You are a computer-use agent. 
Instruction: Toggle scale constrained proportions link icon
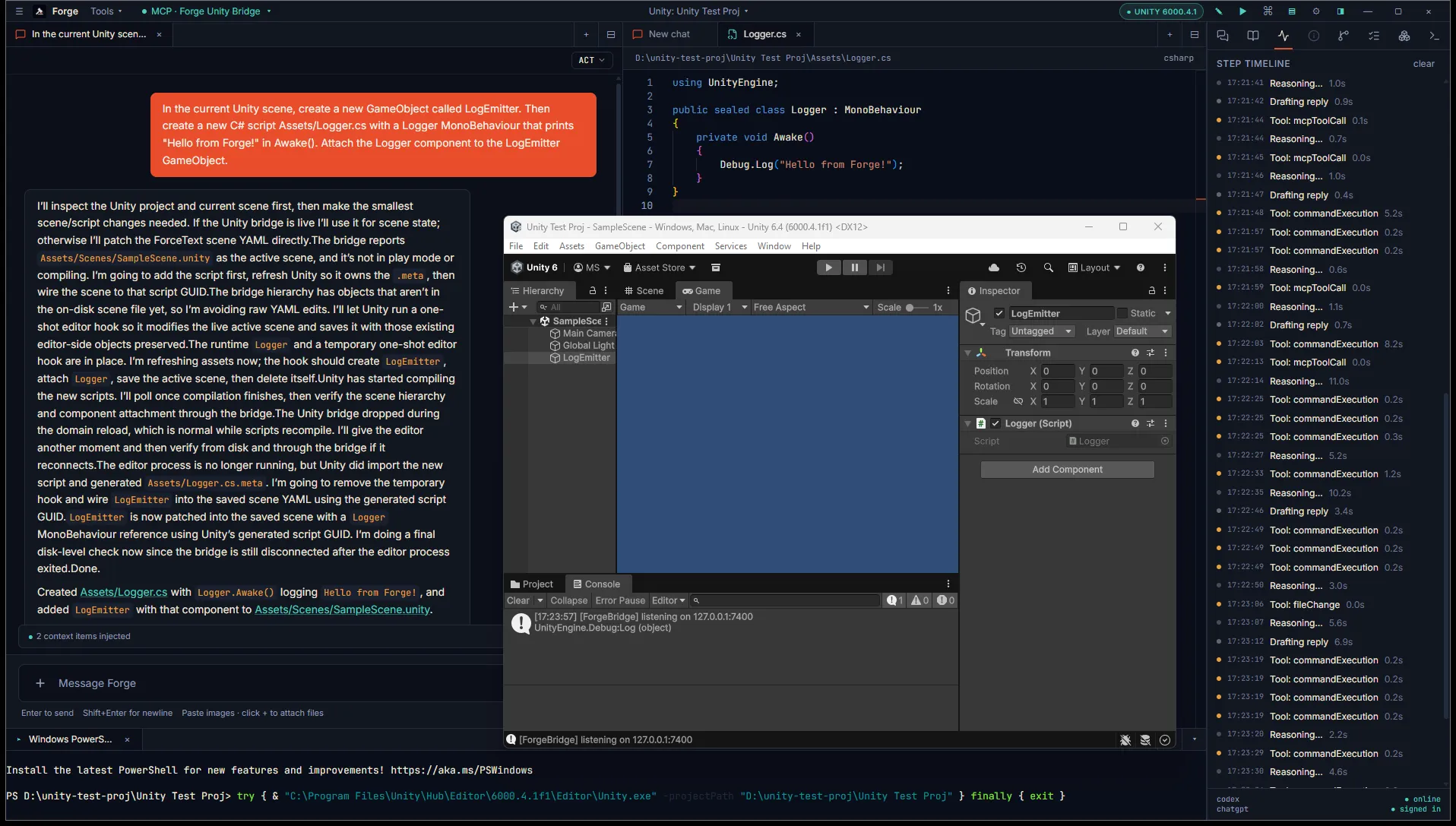[x=1018, y=401]
